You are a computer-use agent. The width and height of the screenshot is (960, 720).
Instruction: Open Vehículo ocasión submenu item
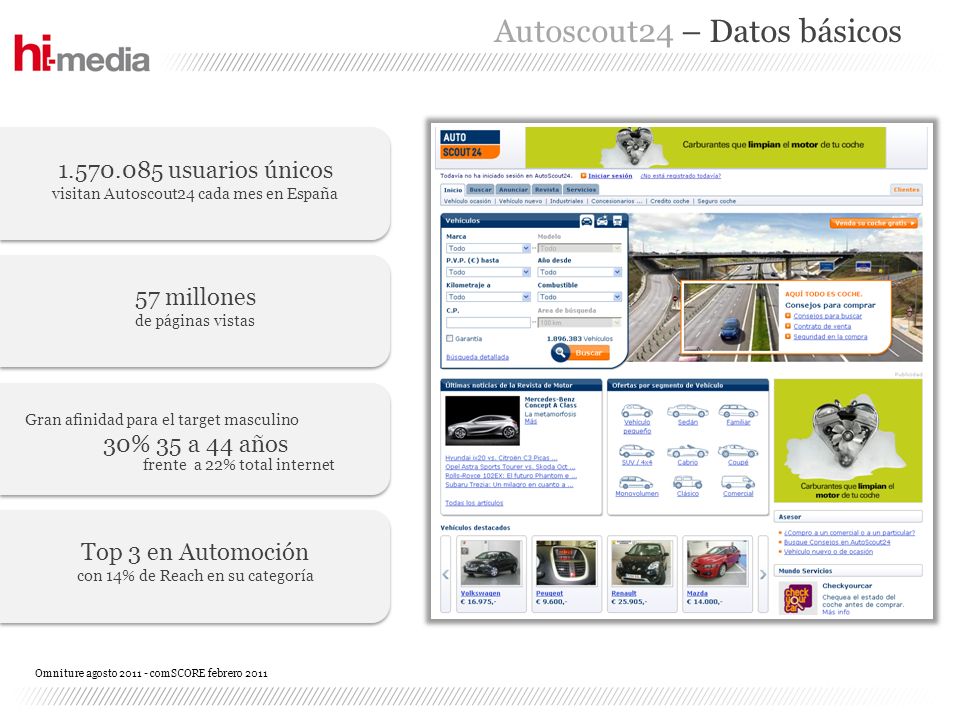coord(467,201)
